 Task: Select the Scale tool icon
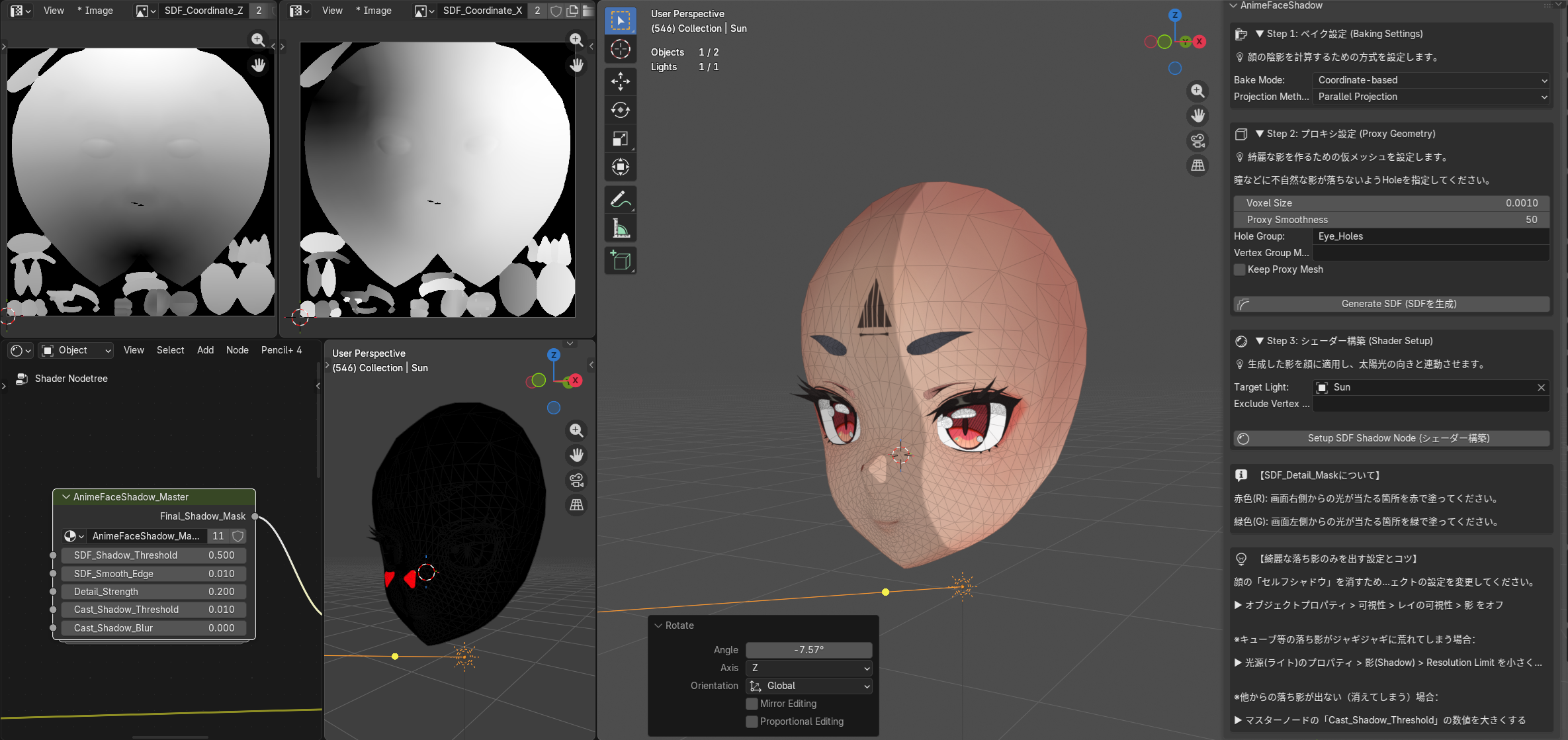[620, 138]
